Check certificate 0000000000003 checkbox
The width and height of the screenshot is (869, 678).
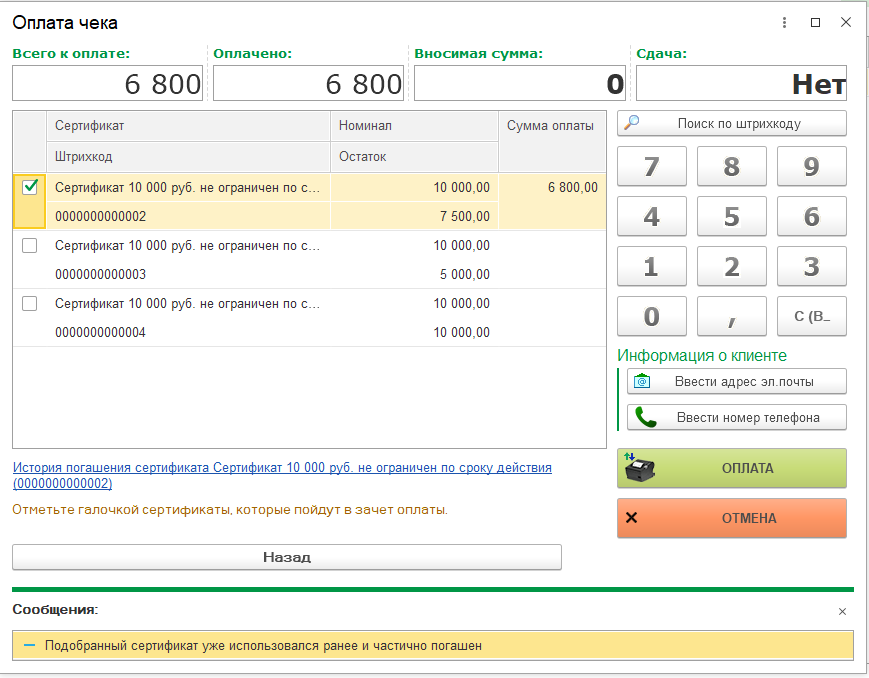(29, 246)
